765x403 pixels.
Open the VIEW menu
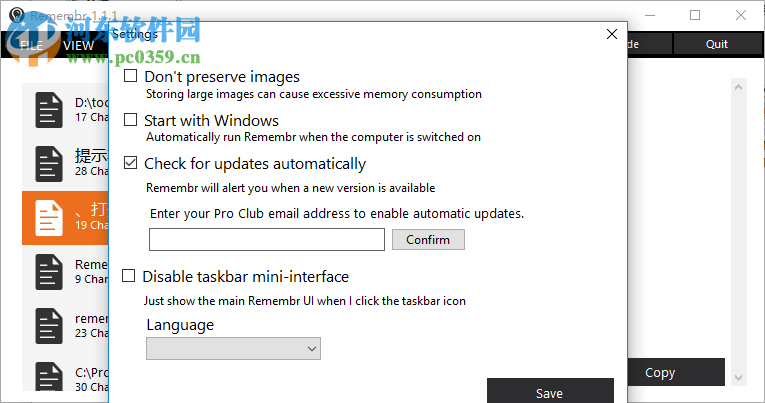coord(78,45)
